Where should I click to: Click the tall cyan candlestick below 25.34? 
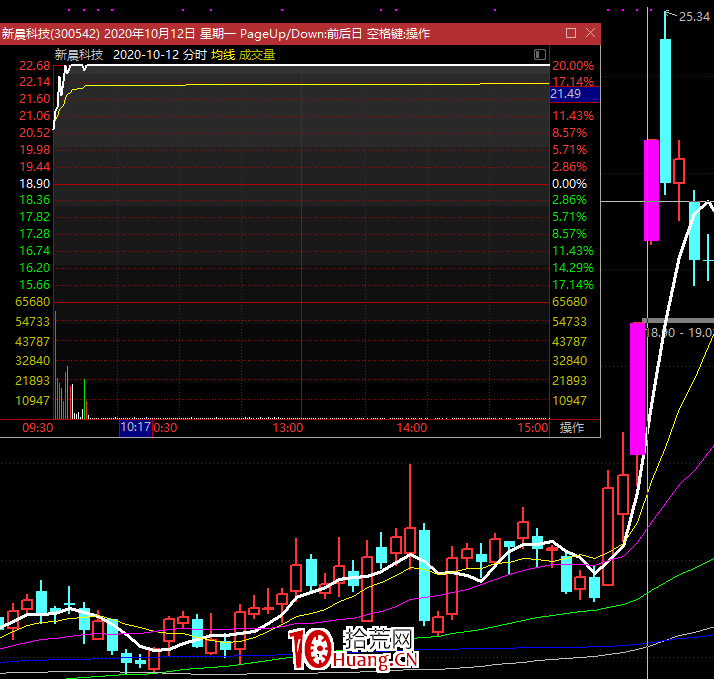[665, 111]
